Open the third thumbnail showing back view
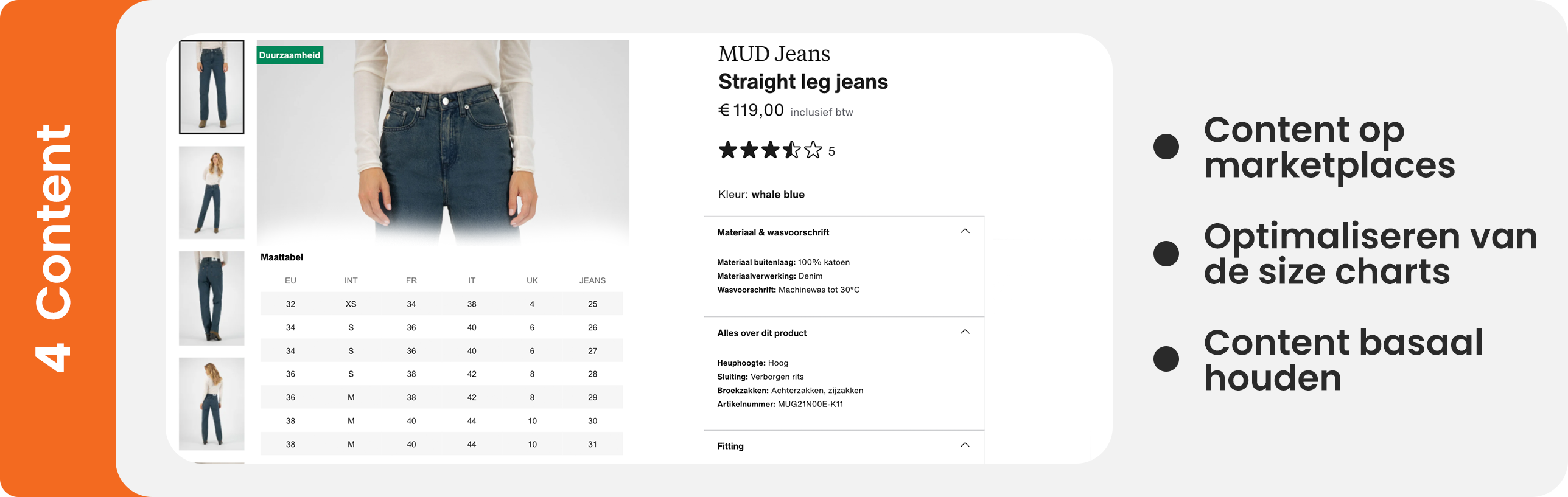This screenshot has width=1568, height=497. (x=211, y=298)
